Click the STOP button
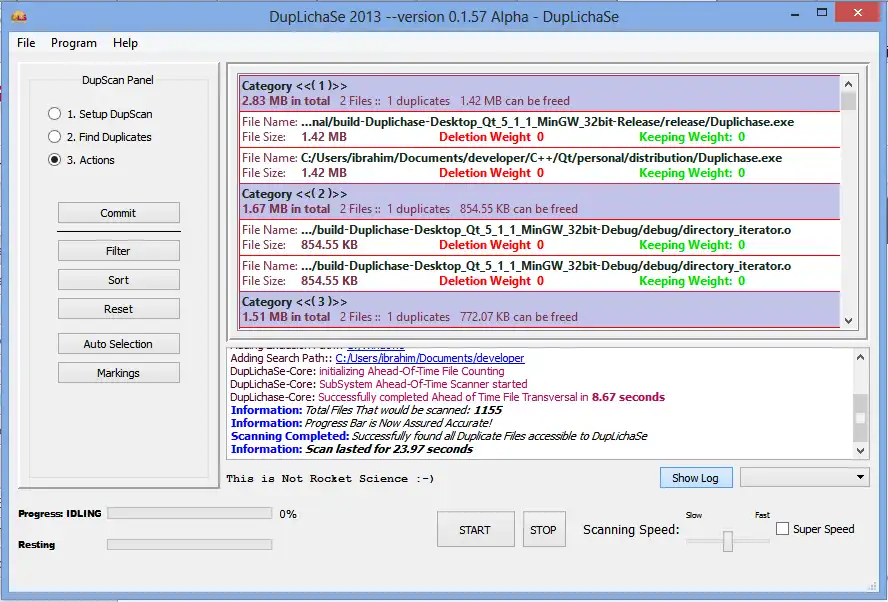888x602 pixels. 544,530
